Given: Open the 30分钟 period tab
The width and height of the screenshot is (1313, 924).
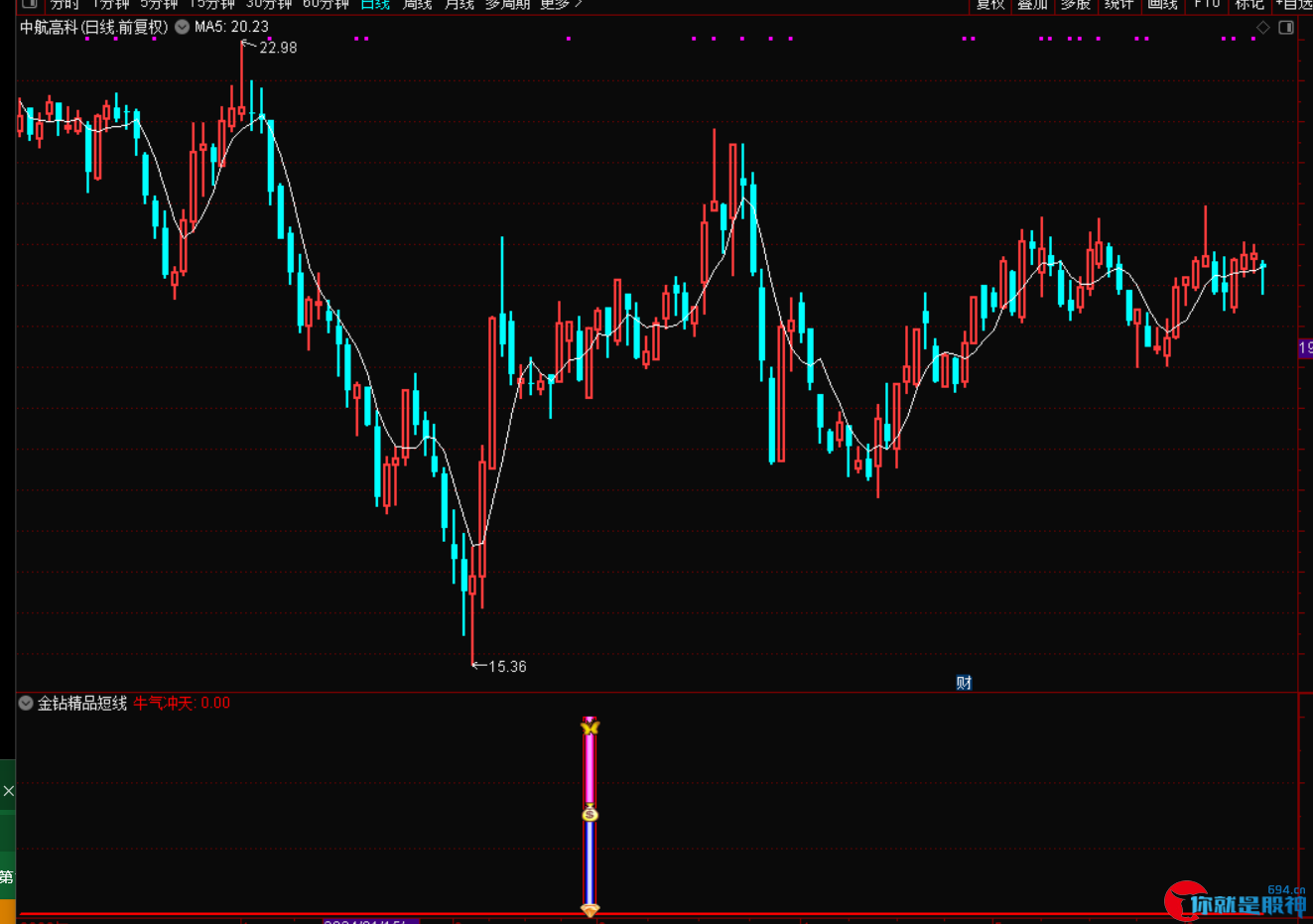Looking at the screenshot, I should 269,4.
